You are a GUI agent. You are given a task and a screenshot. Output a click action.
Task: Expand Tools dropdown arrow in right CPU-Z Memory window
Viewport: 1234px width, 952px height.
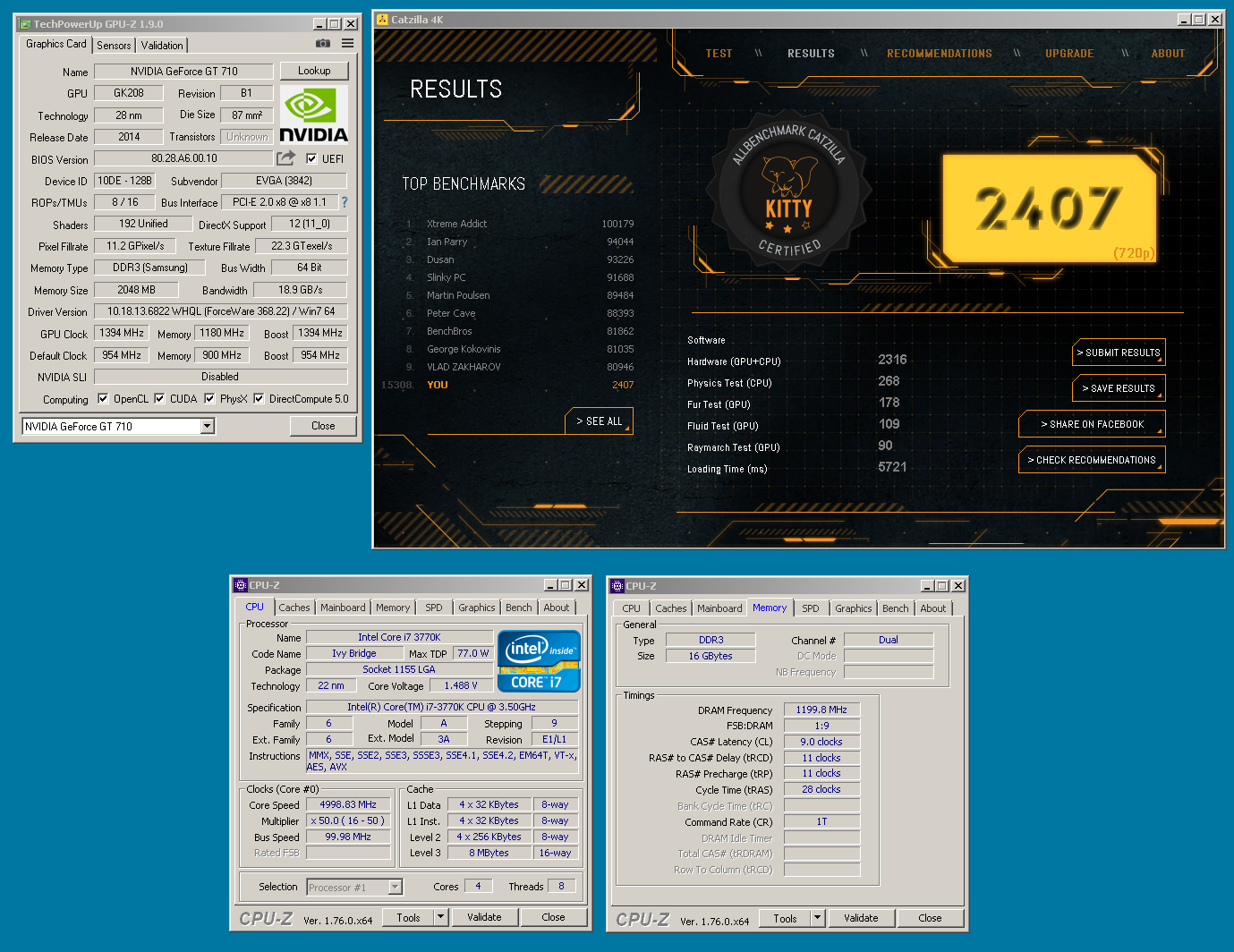pyautogui.click(x=817, y=918)
